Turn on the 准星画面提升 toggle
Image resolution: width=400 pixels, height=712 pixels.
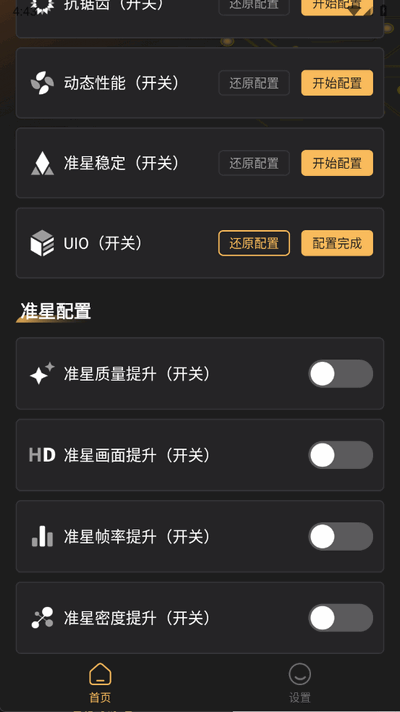pos(341,455)
